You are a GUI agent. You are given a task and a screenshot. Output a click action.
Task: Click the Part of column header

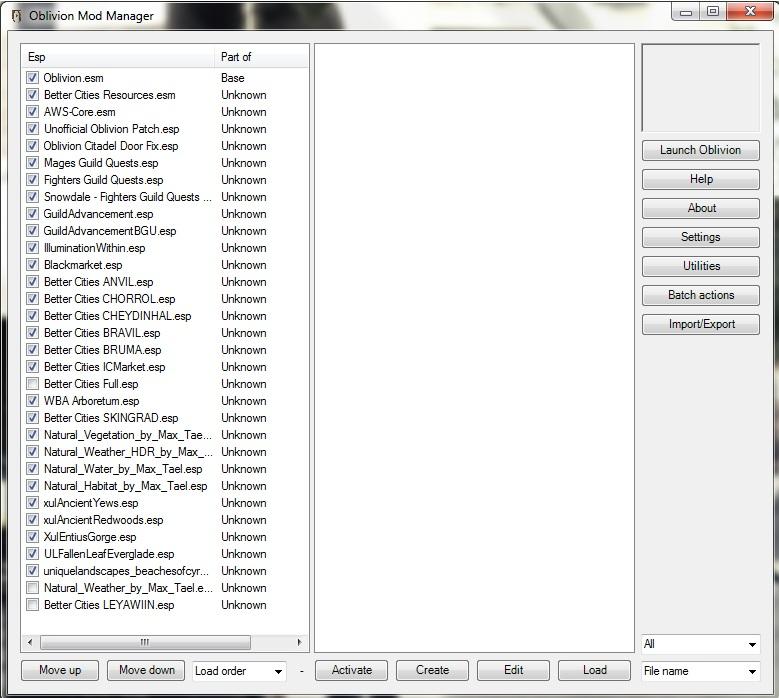pyautogui.click(x=261, y=57)
